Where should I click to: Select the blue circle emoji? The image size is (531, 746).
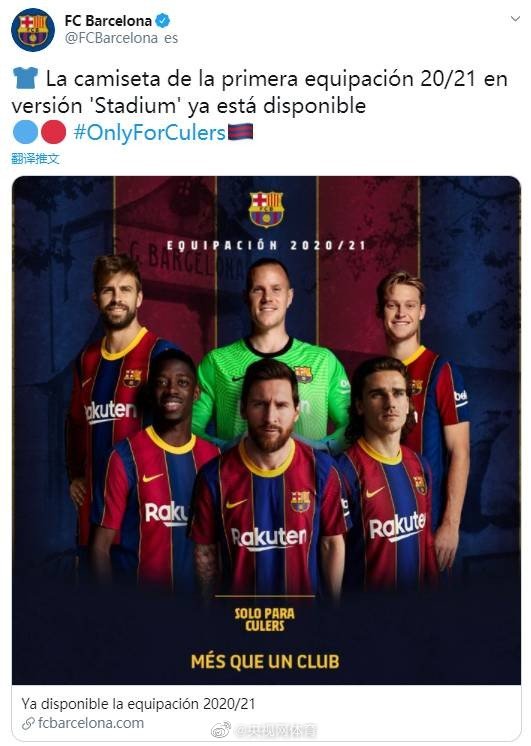pyautogui.click(x=25, y=132)
